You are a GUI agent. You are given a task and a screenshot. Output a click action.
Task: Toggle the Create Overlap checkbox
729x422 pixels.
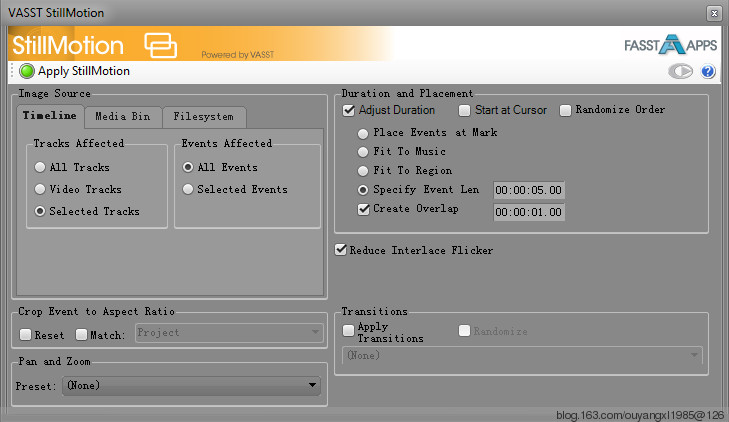(x=364, y=210)
